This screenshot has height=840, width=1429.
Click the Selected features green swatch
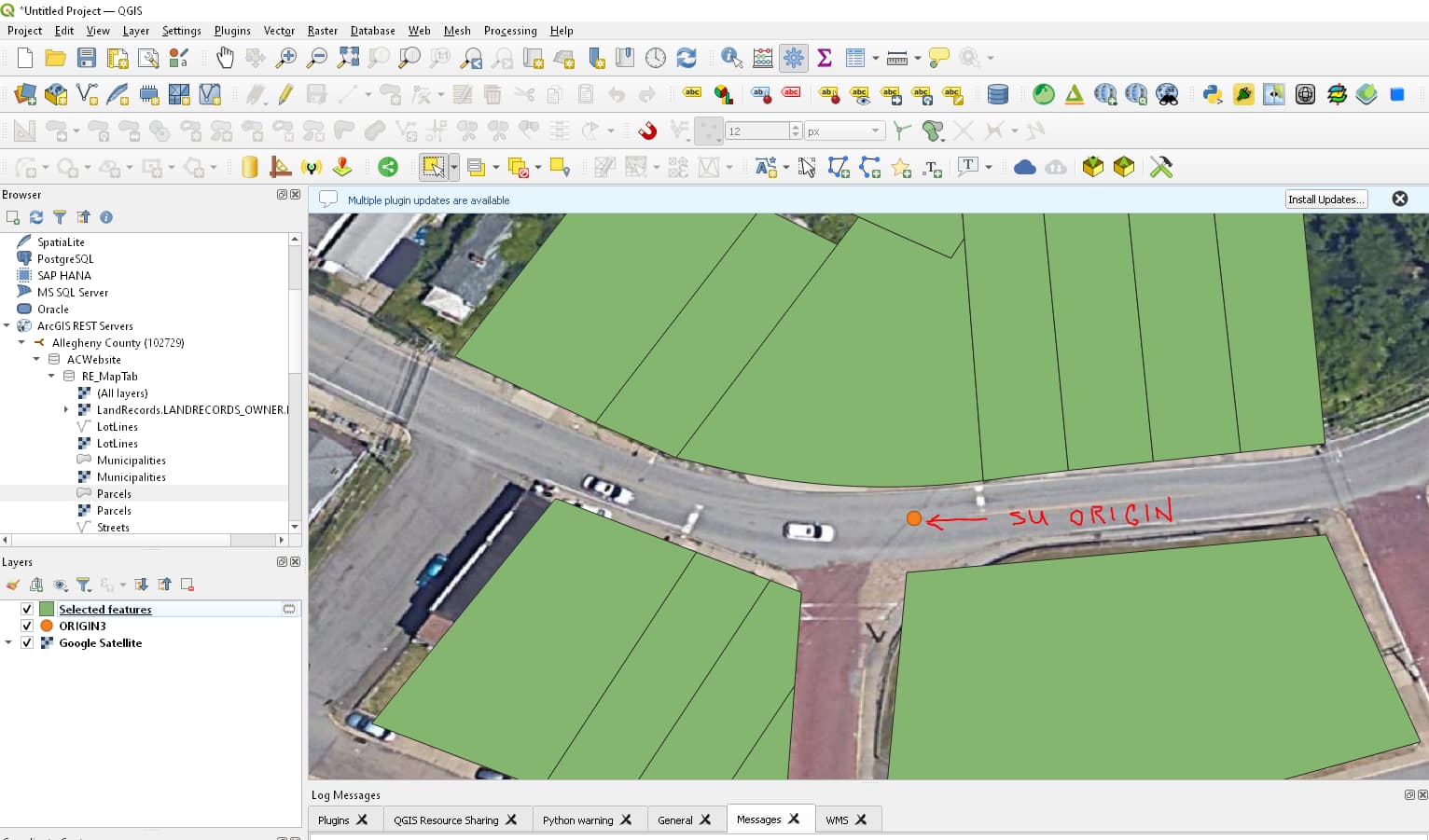tap(46, 609)
